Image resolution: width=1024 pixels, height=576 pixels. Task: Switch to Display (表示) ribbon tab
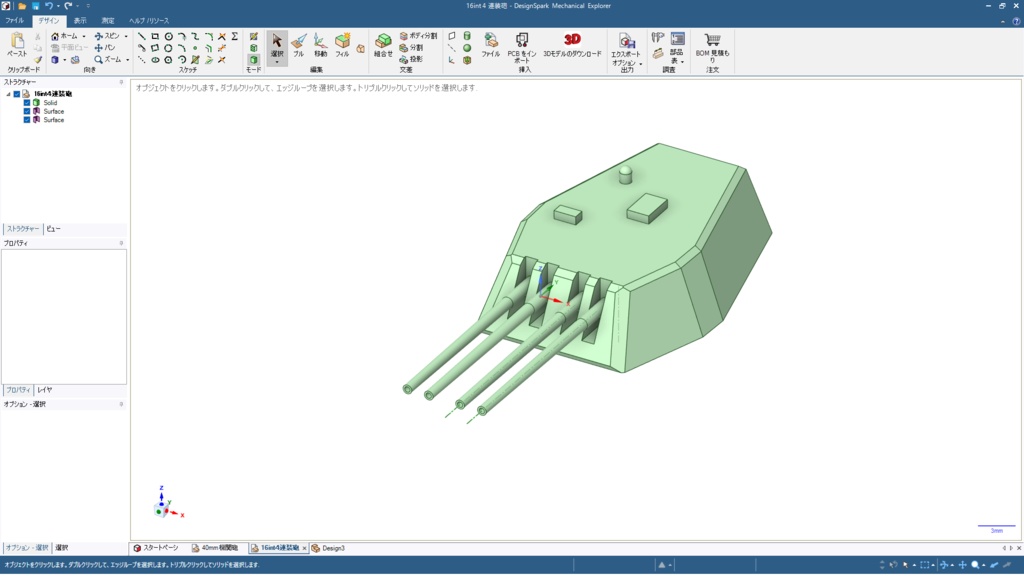click(x=80, y=21)
